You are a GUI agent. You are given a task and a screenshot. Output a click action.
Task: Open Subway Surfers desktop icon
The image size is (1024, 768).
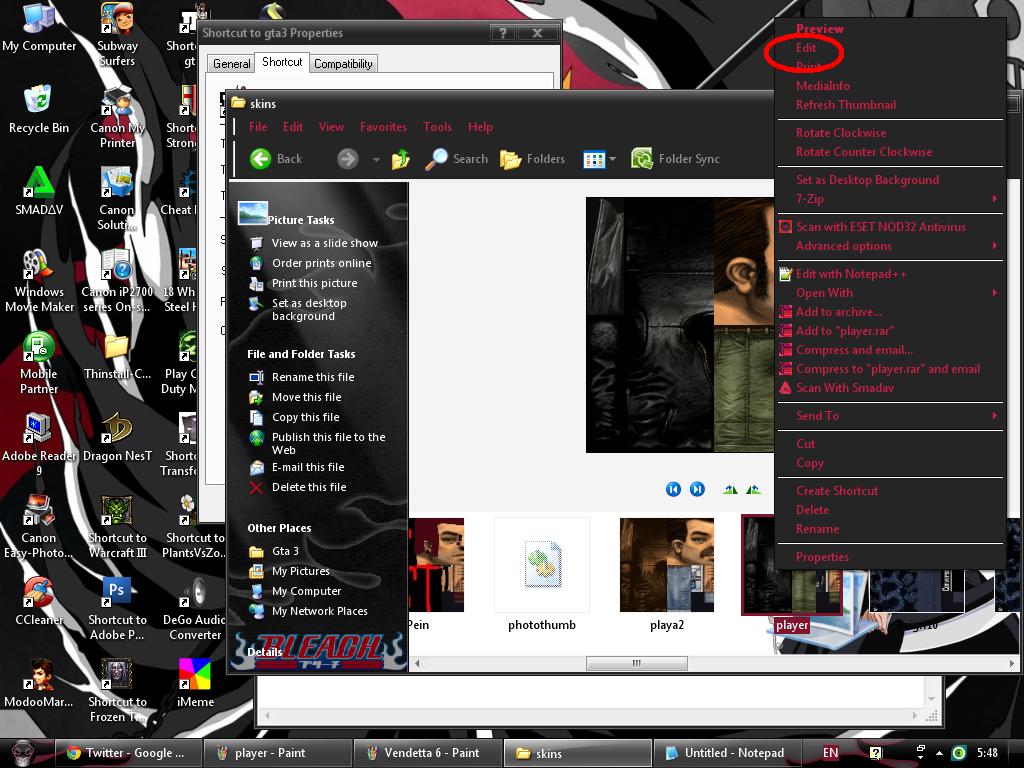pos(117,35)
